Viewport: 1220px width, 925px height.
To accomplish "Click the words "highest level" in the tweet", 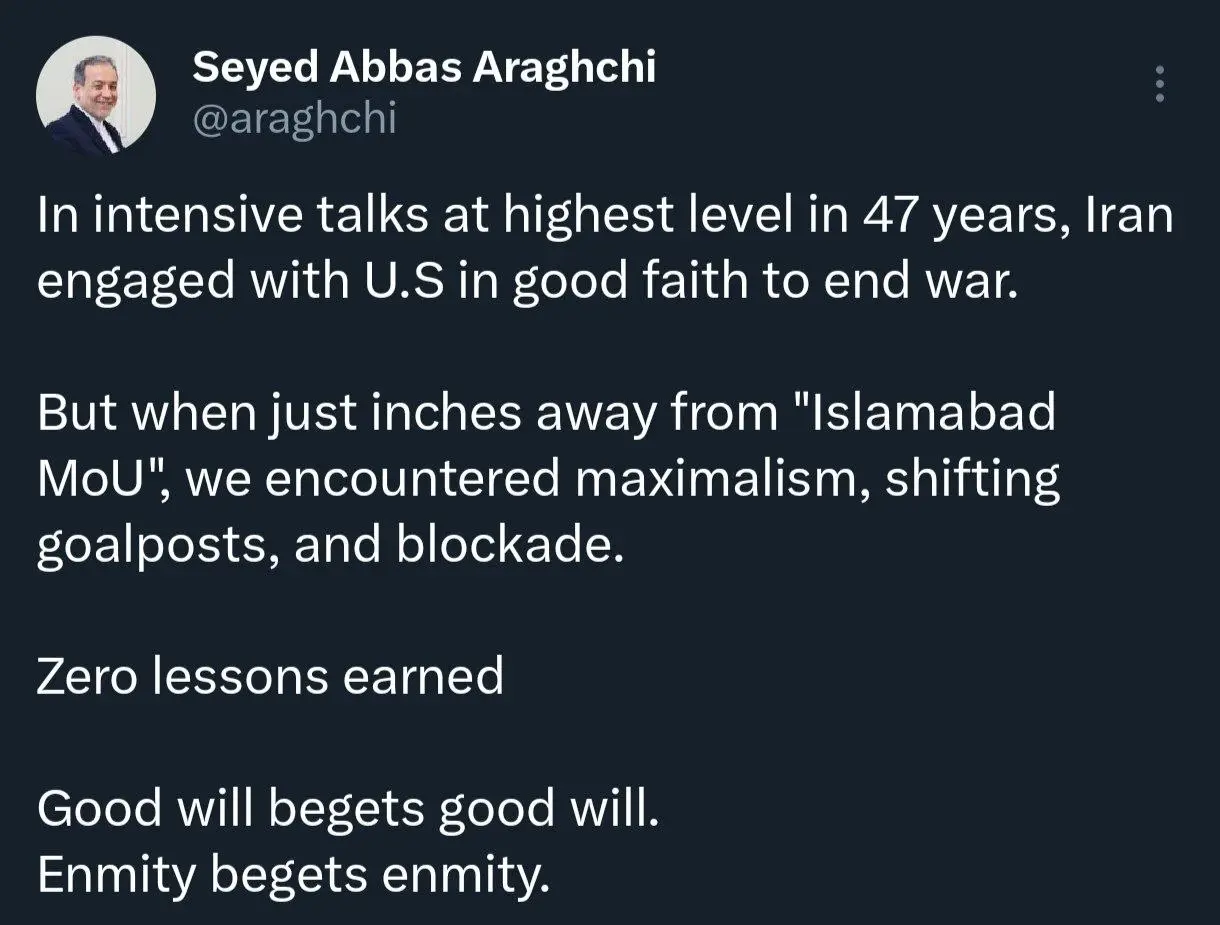I will tap(619, 217).
